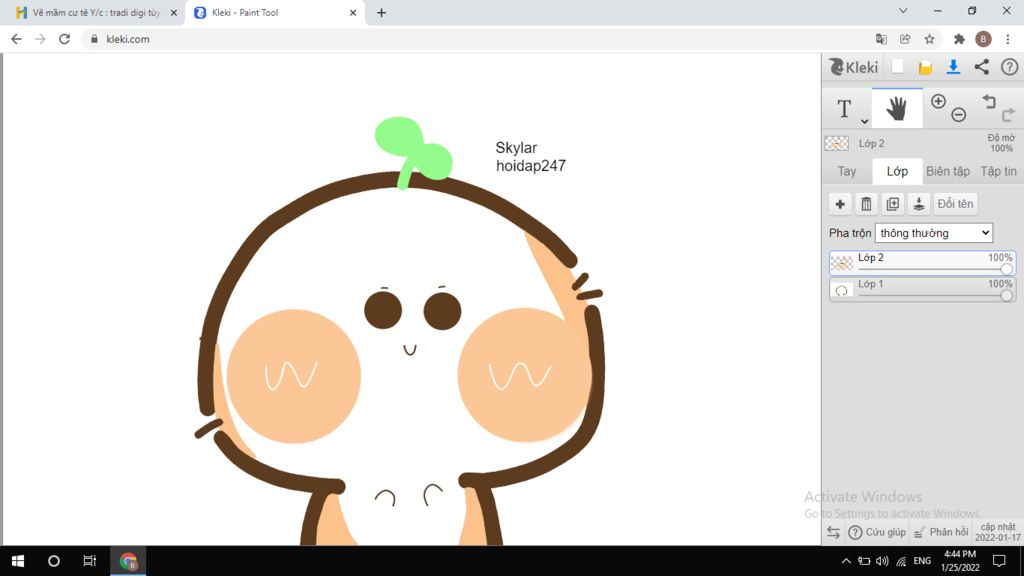
Task: Open the Cứu giúp help link
Action: pos(877,532)
